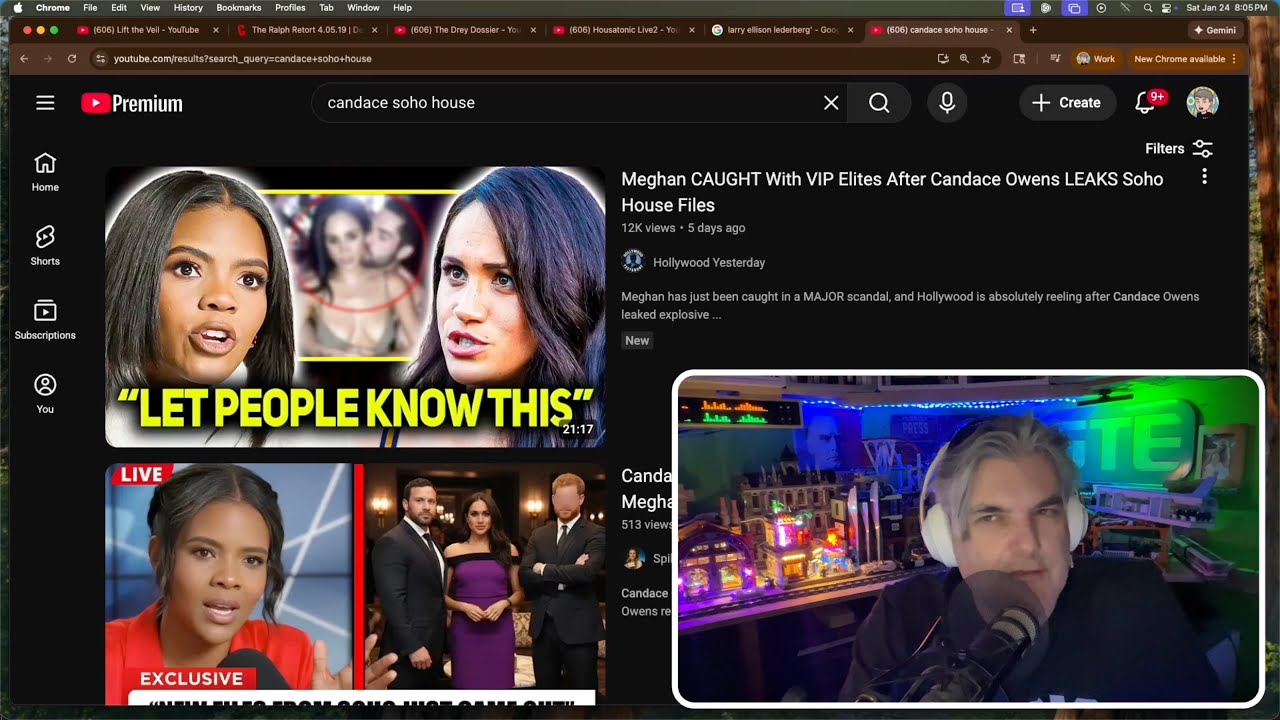Run search with the magnifier button
The height and width of the screenshot is (720, 1280).
point(879,103)
